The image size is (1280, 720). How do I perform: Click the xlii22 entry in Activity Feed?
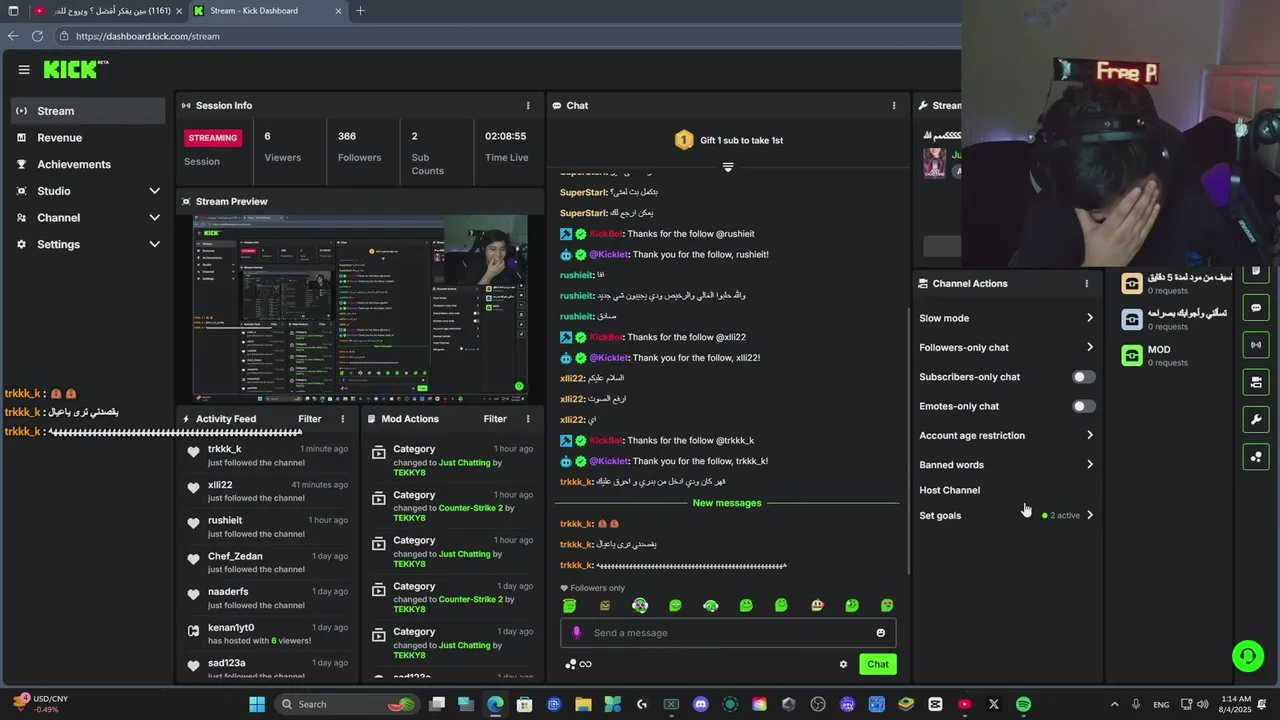pyautogui.click(x=268, y=490)
